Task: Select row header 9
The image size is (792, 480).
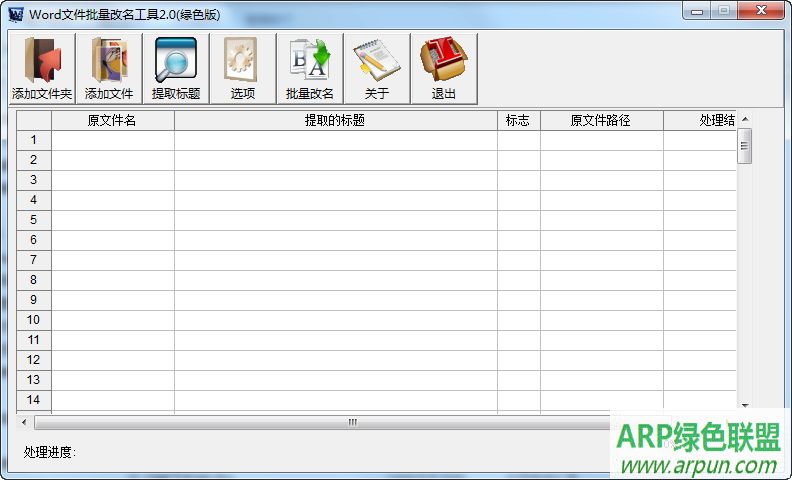Action: [x=34, y=300]
